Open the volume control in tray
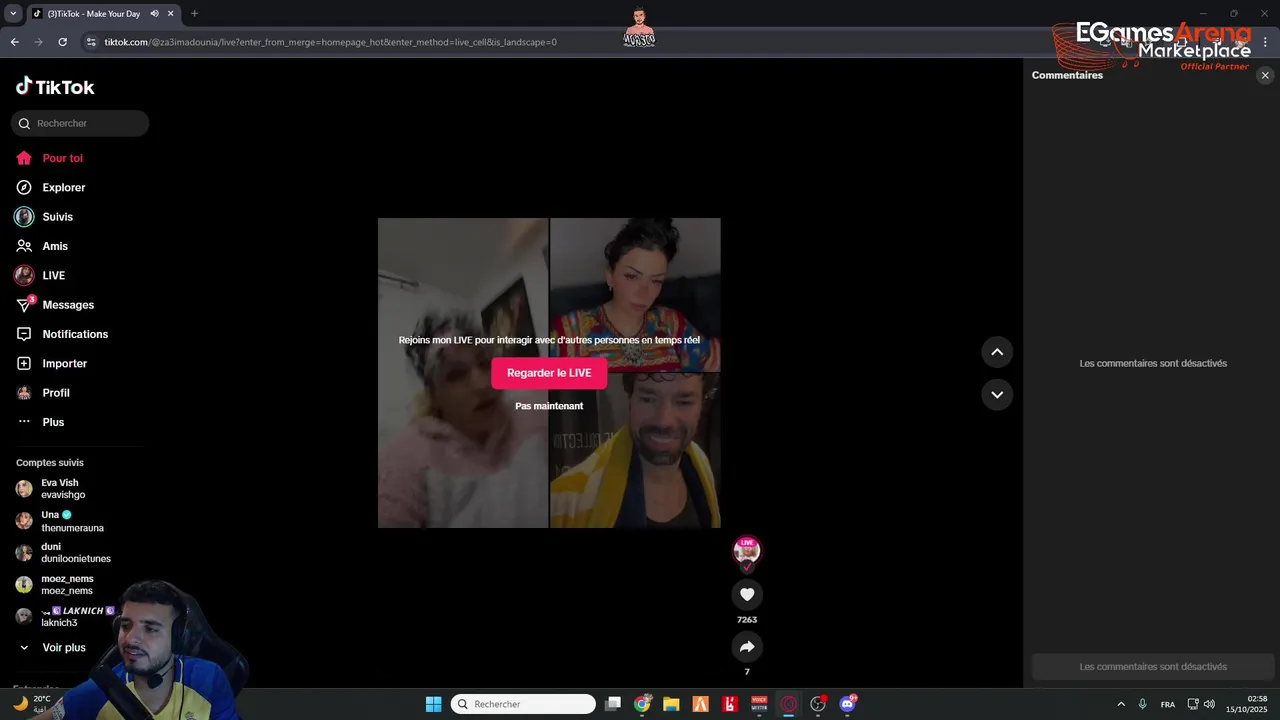The image size is (1280, 720). (1209, 704)
